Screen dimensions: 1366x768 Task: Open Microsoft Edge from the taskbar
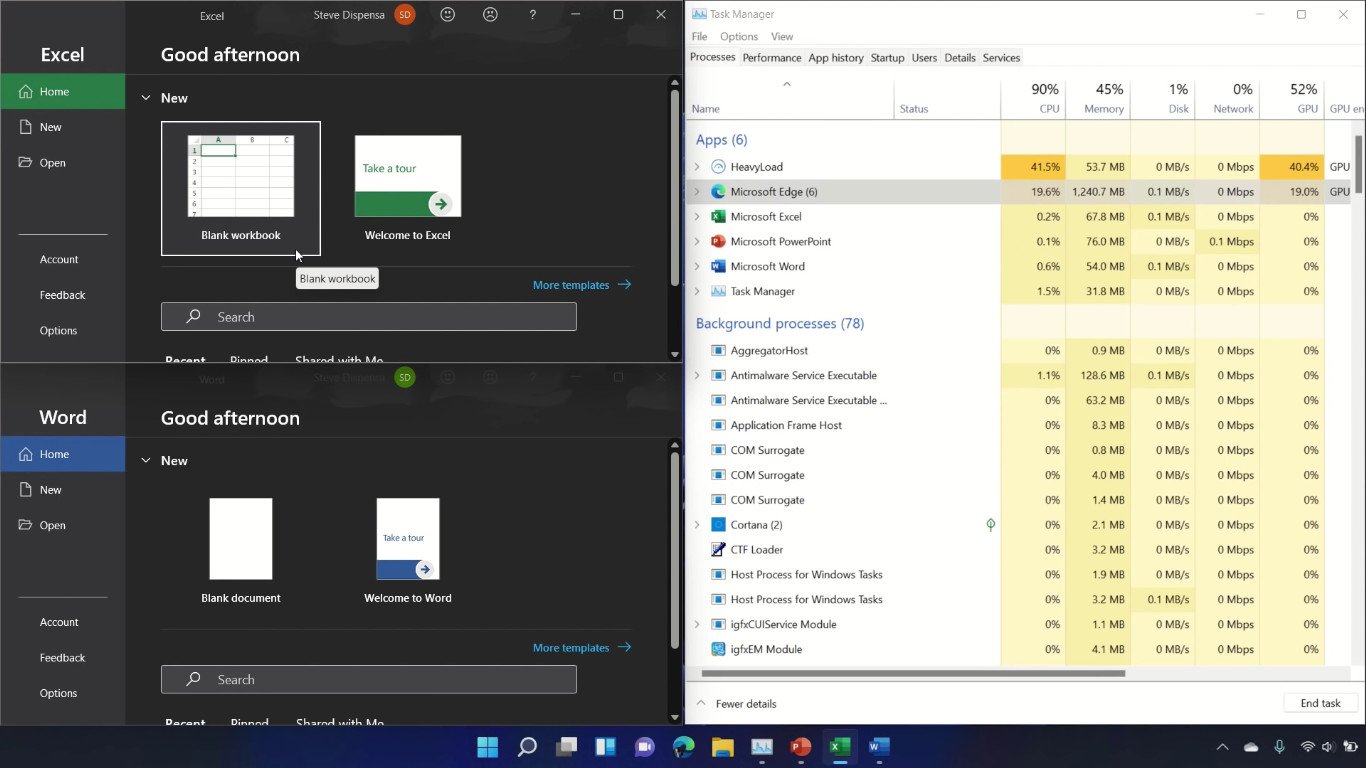[x=683, y=746]
